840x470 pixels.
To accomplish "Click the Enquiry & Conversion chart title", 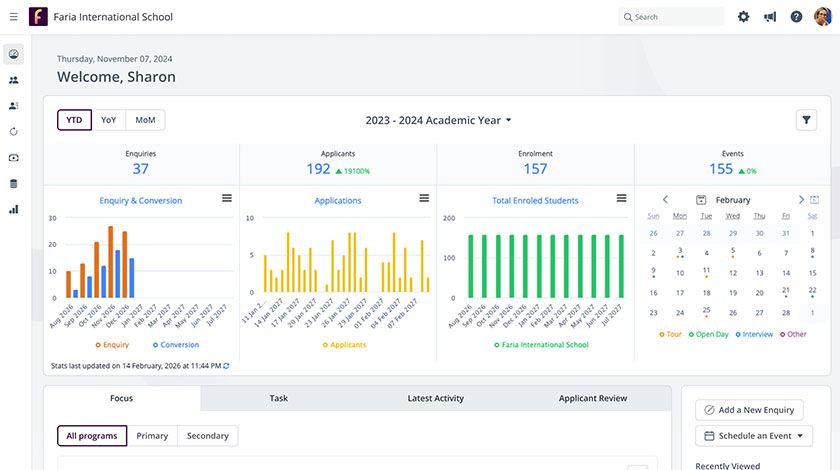I will pos(141,200).
